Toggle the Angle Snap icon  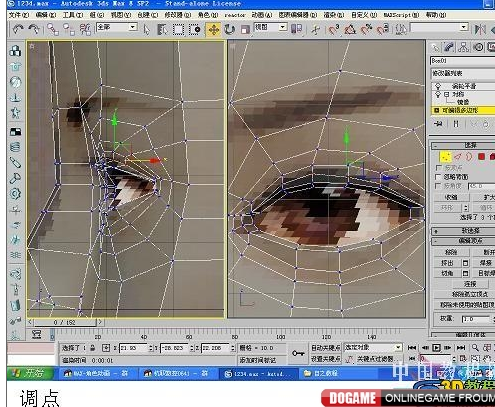350,29
